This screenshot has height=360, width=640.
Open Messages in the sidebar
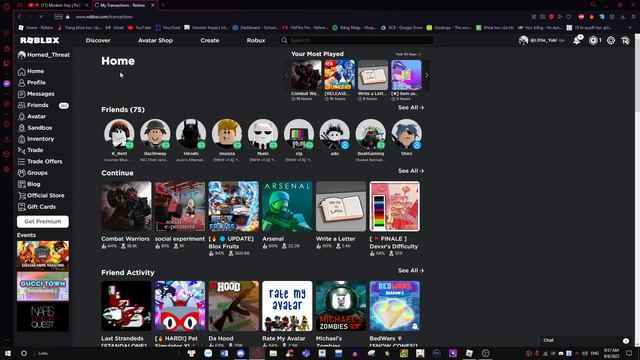click(x=36, y=94)
